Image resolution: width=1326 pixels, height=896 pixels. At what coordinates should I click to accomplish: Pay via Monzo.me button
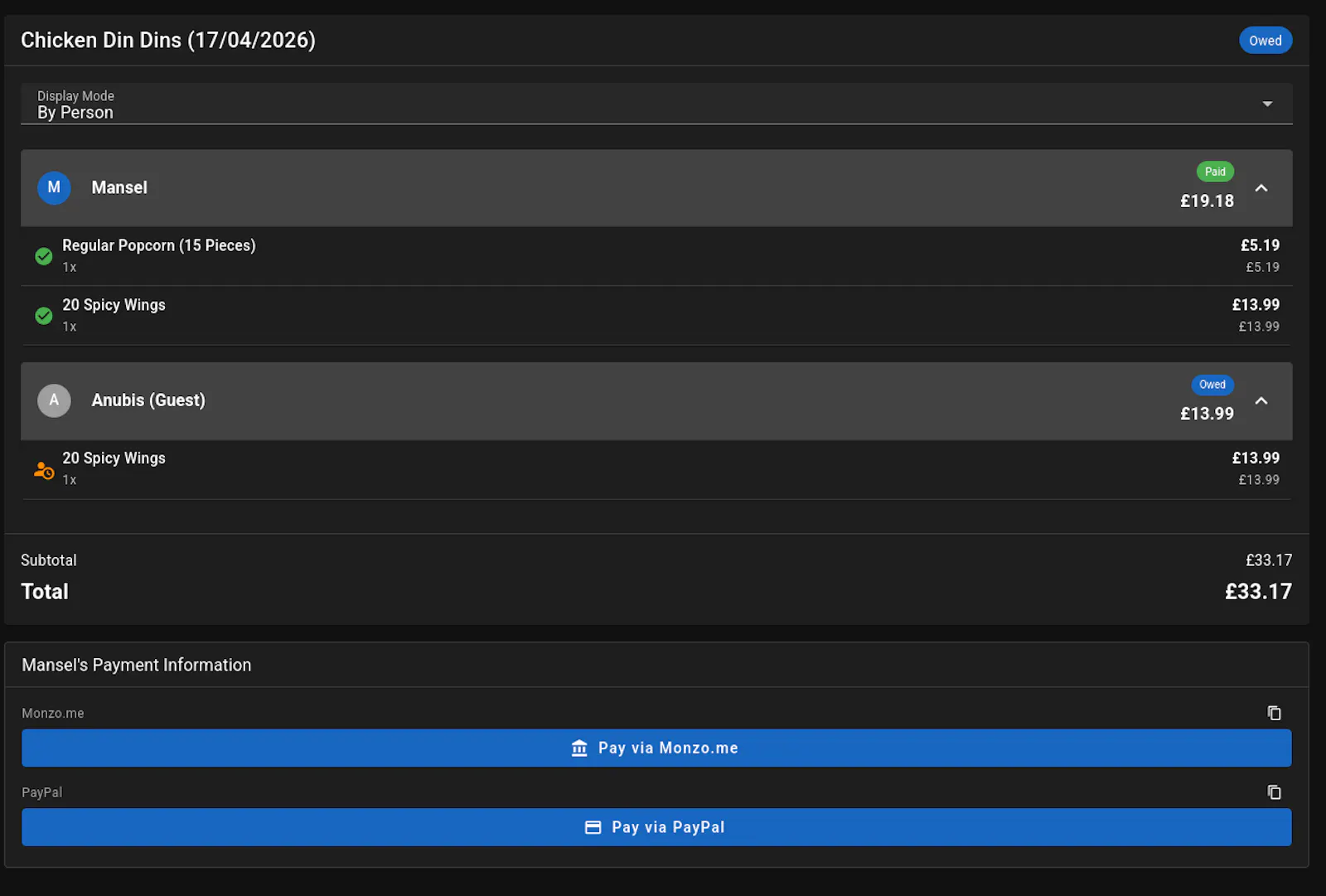click(x=656, y=748)
